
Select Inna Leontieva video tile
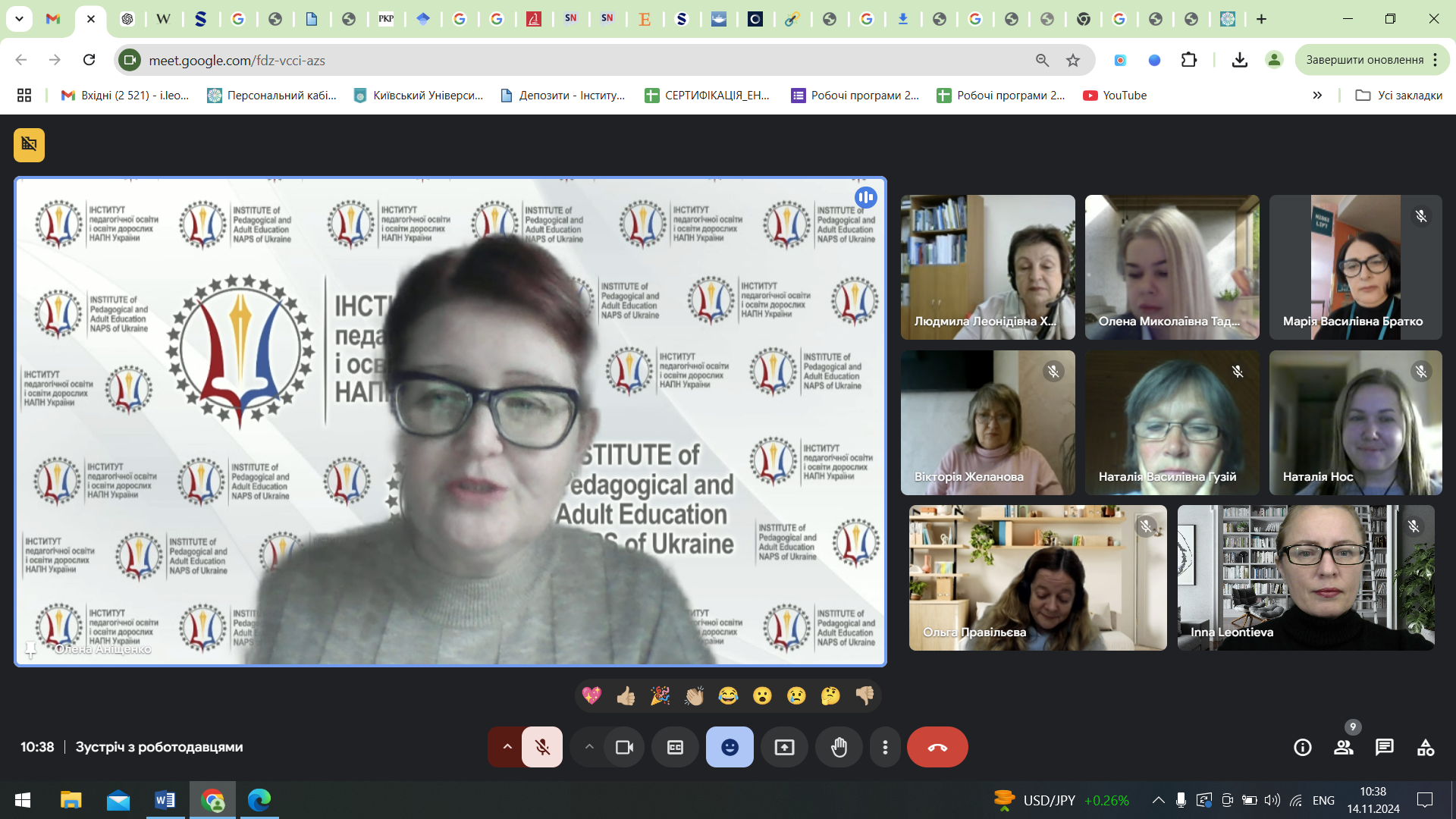pyautogui.click(x=1305, y=577)
